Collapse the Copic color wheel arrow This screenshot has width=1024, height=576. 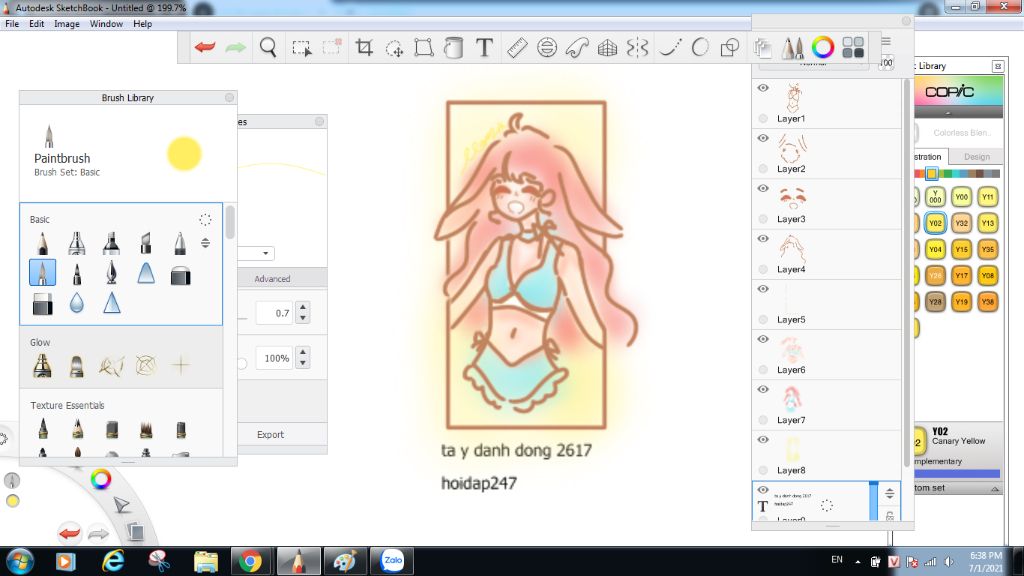[948, 112]
